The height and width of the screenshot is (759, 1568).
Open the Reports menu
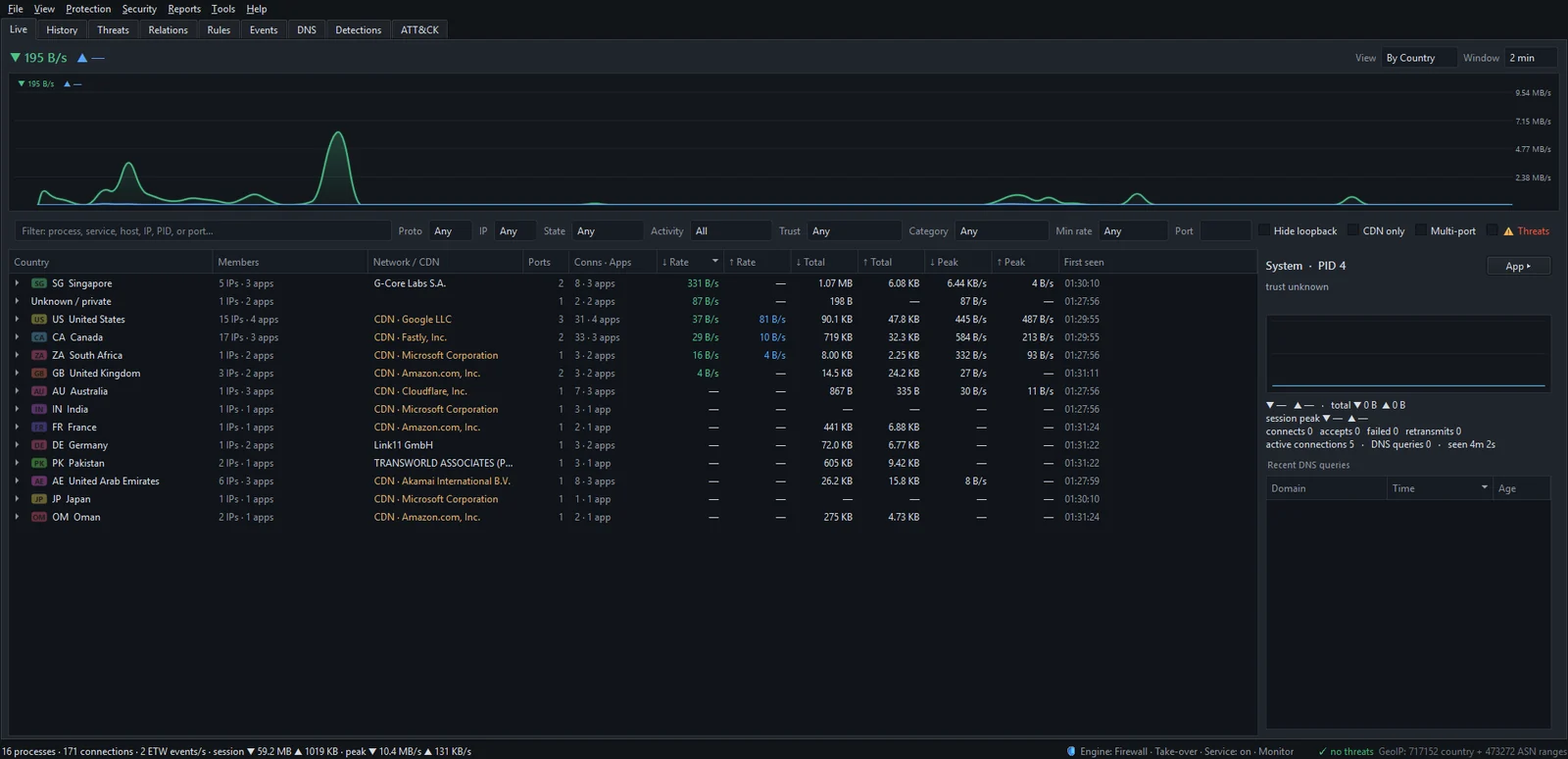coord(184,9)
